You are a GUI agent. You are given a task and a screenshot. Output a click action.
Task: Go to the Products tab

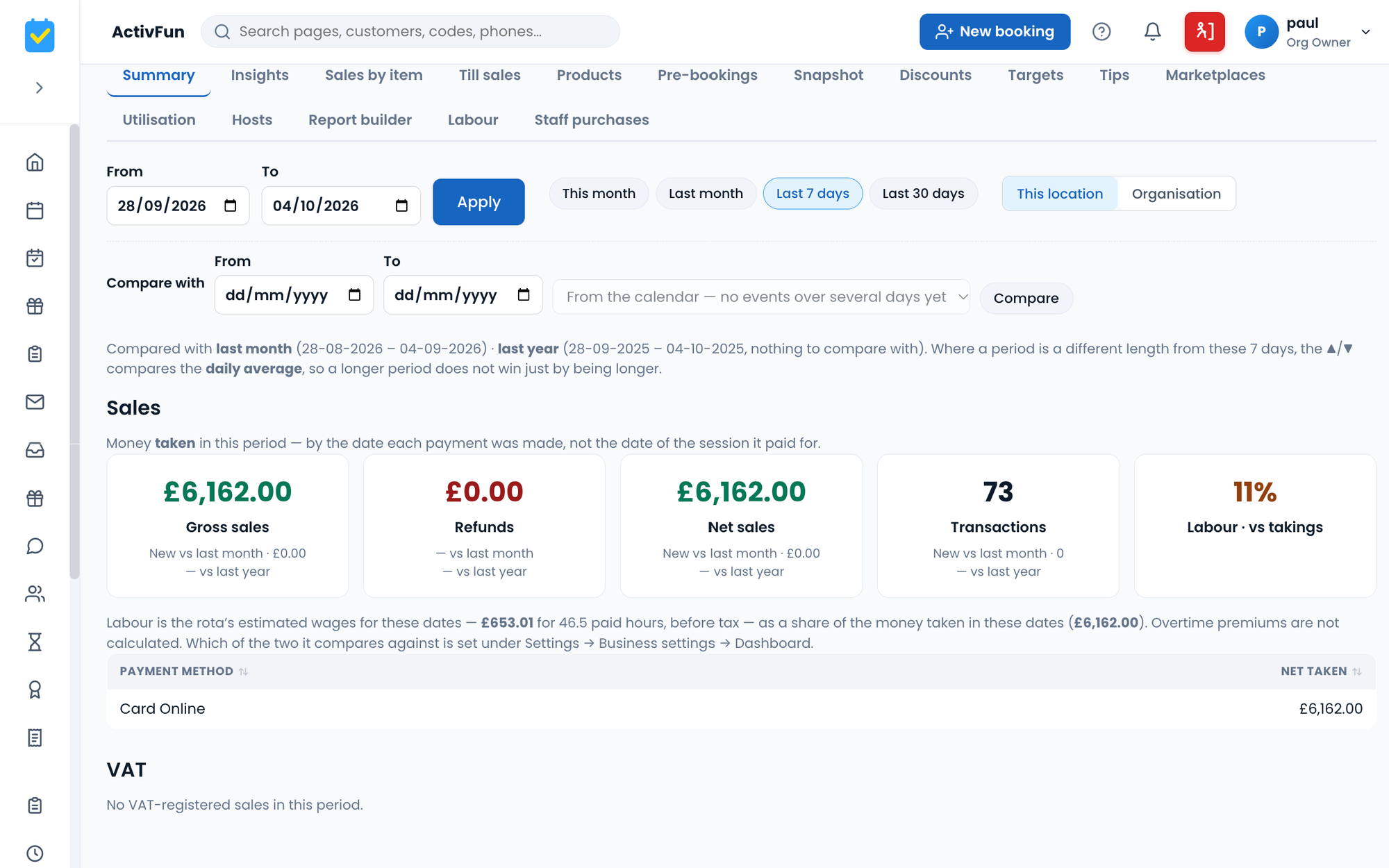click(x=589, y=75)
